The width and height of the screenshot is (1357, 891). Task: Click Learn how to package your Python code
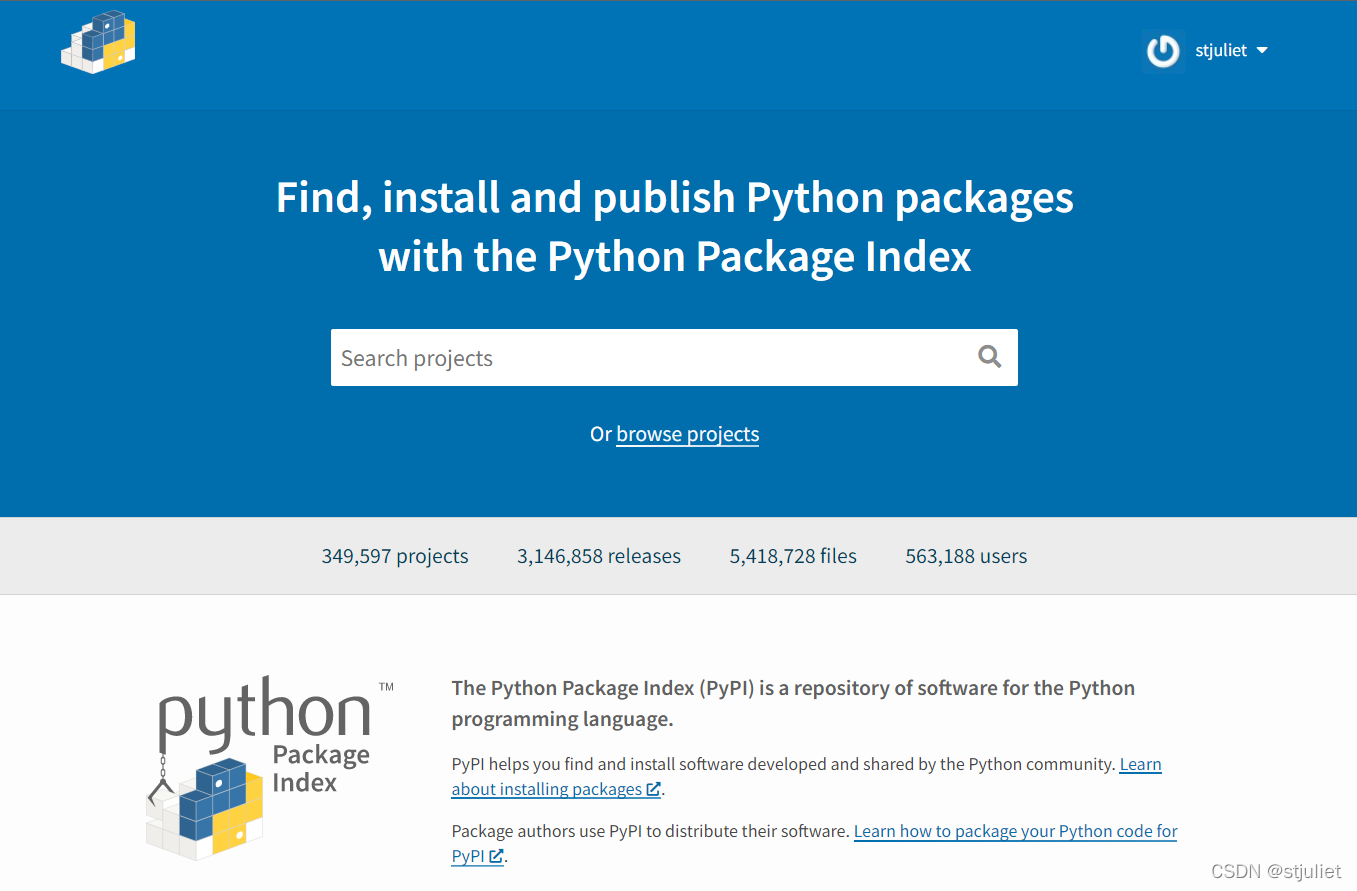[1015, 831]
